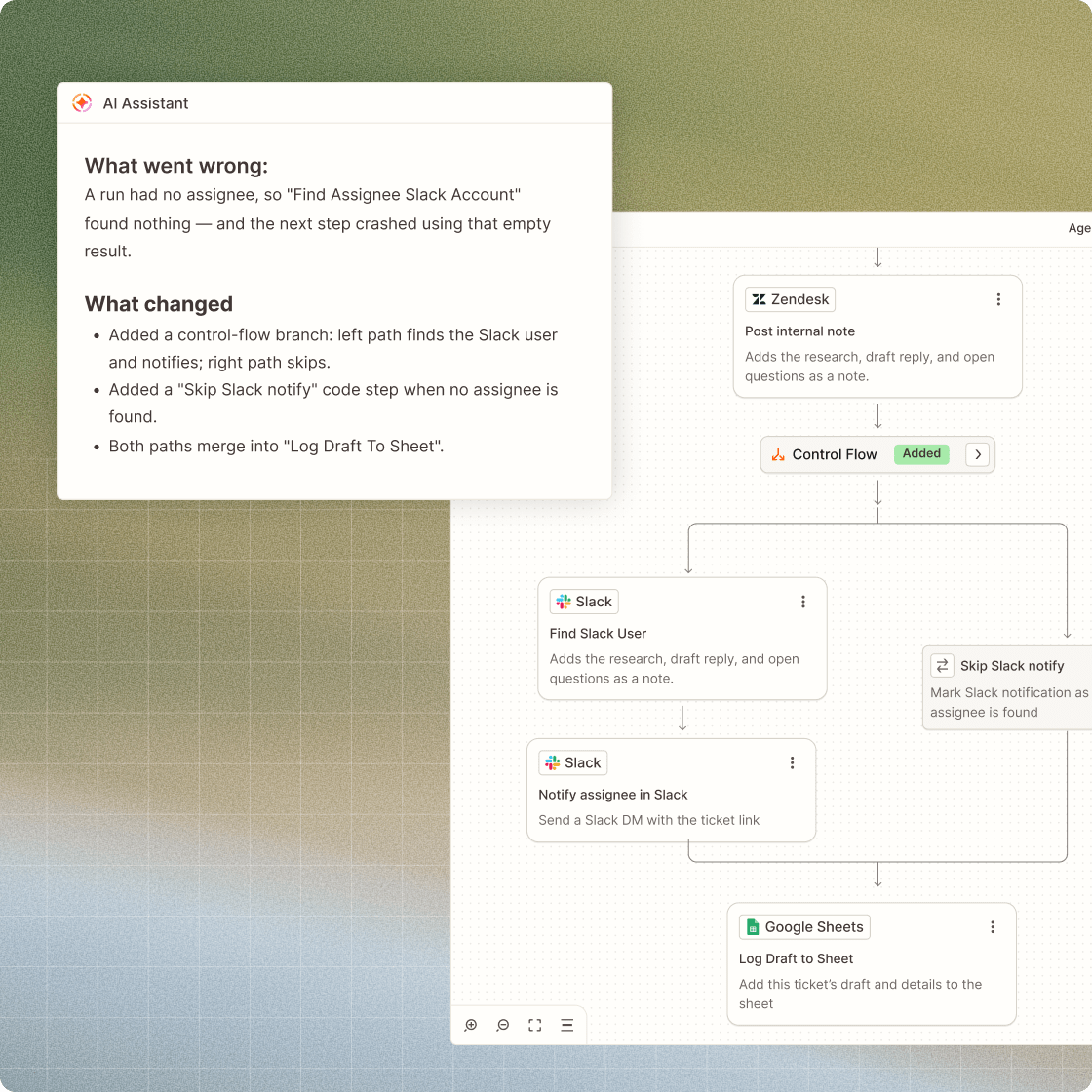
Task: Click the "Add this ticket's draft" description text
Action: coord(860,994)
